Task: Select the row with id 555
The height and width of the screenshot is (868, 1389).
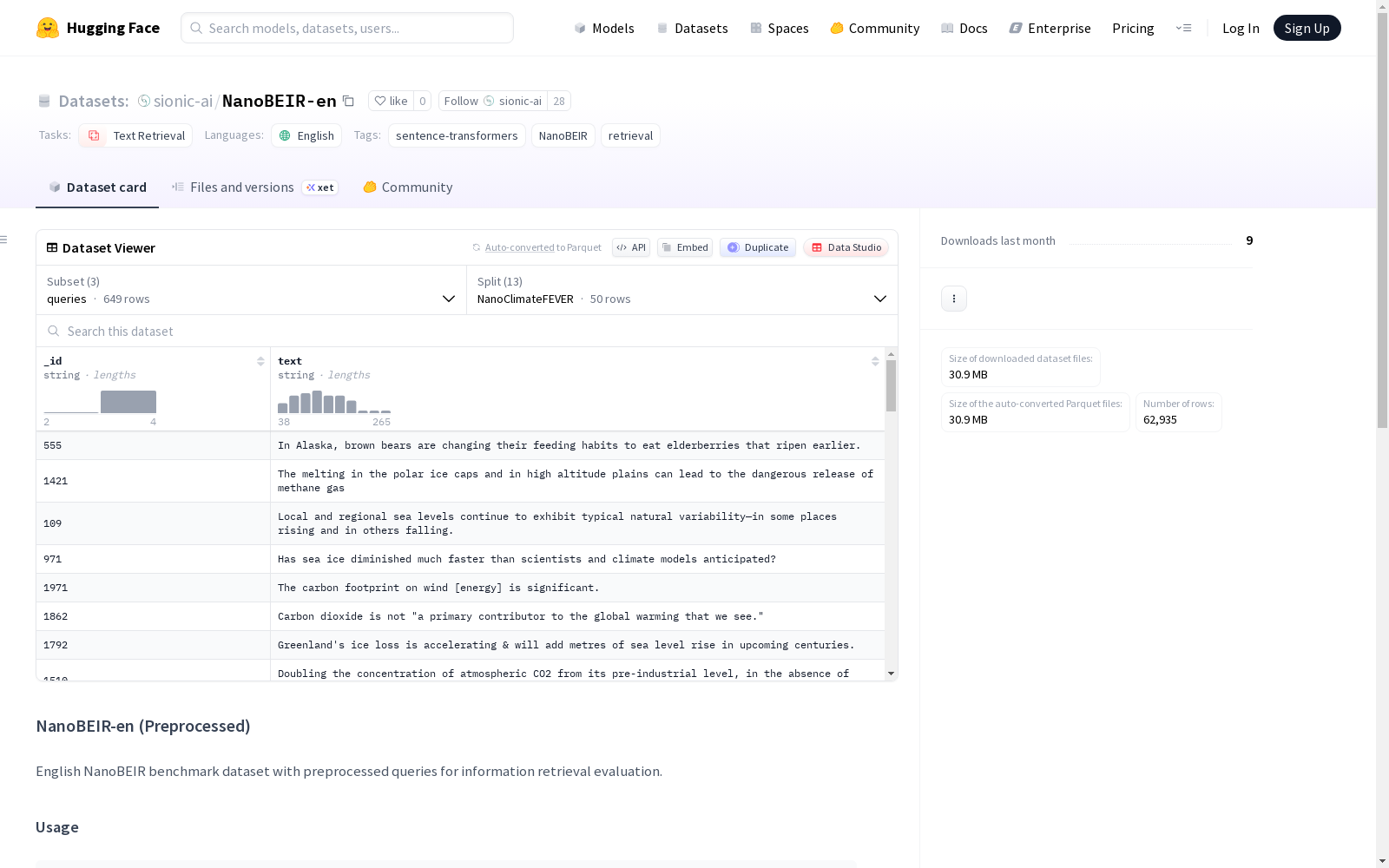Action: point(460,445)
